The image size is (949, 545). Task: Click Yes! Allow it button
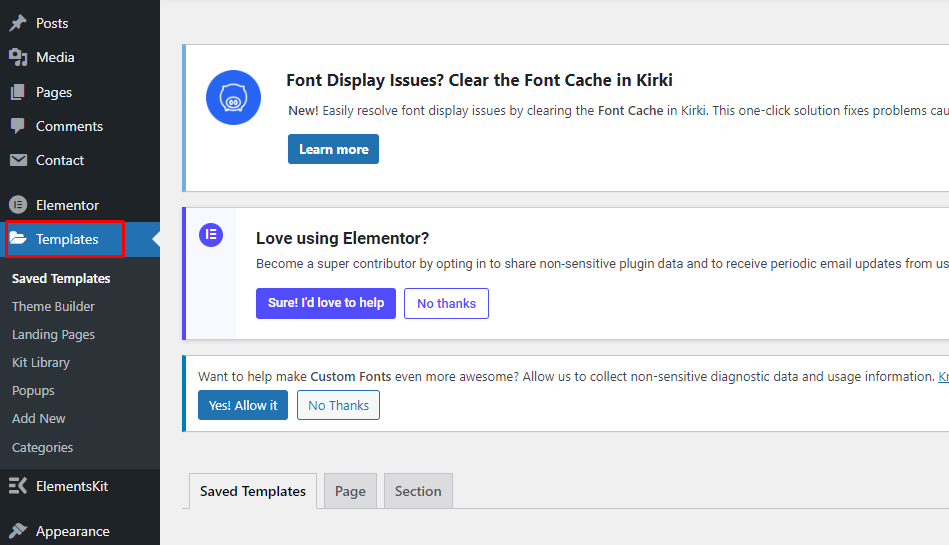pos(243,405)
